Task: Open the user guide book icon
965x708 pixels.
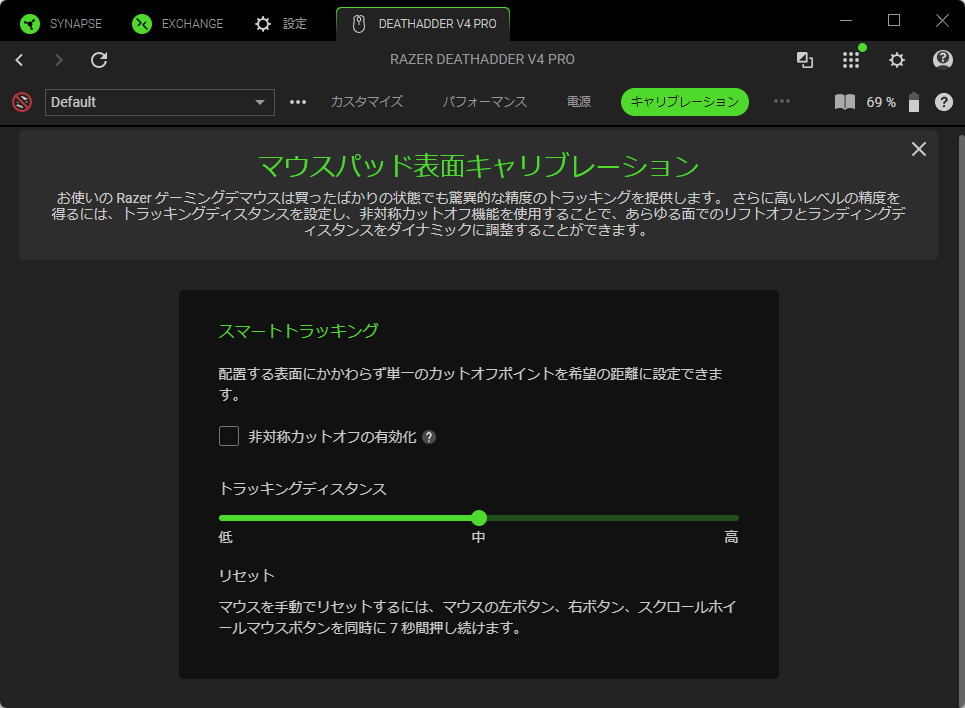Action: (x=845, y=102)
